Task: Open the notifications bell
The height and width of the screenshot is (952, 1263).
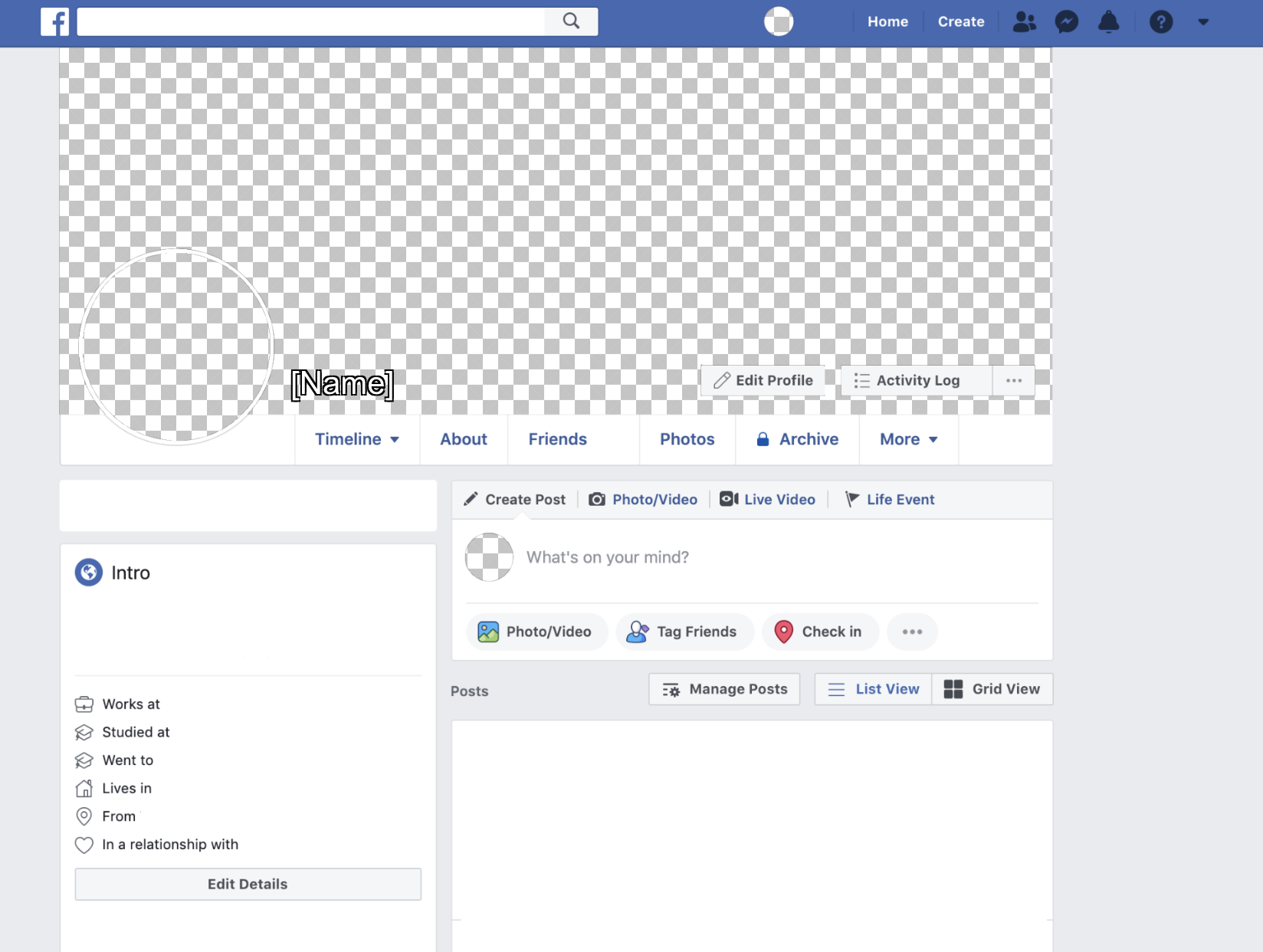Action: pyautogui.click(x=1108, y=21)
